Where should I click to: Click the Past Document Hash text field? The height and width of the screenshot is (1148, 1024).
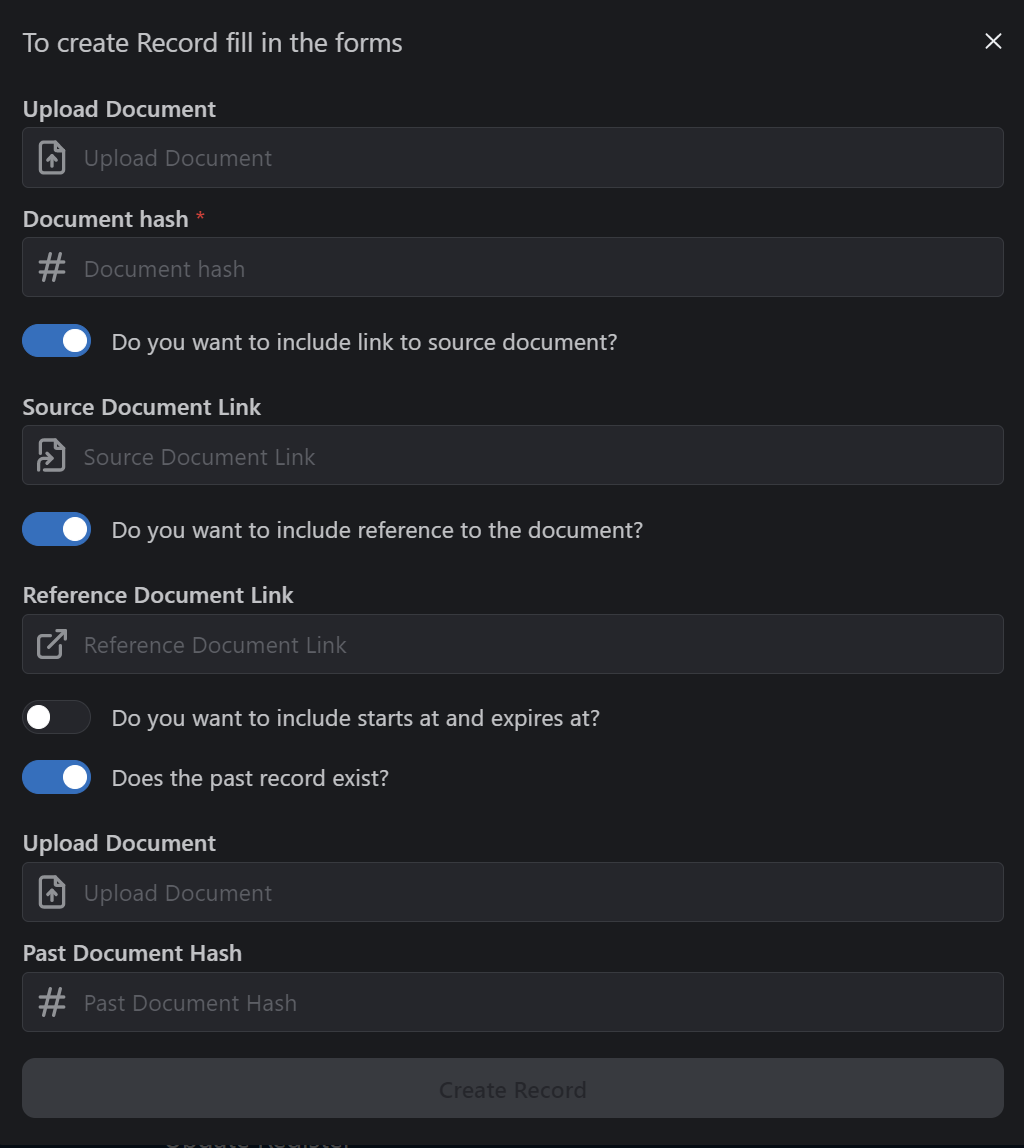click(x=512, y=1002)
